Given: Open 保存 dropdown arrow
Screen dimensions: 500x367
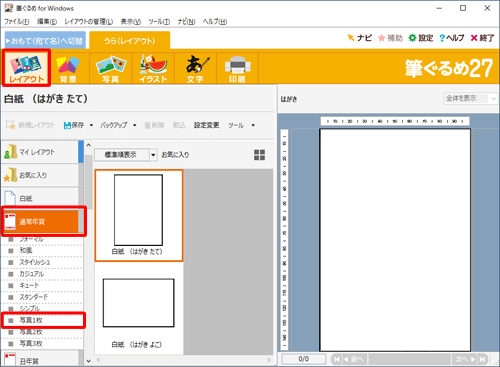Looking at the screenshot, I should tap(91, 125).
